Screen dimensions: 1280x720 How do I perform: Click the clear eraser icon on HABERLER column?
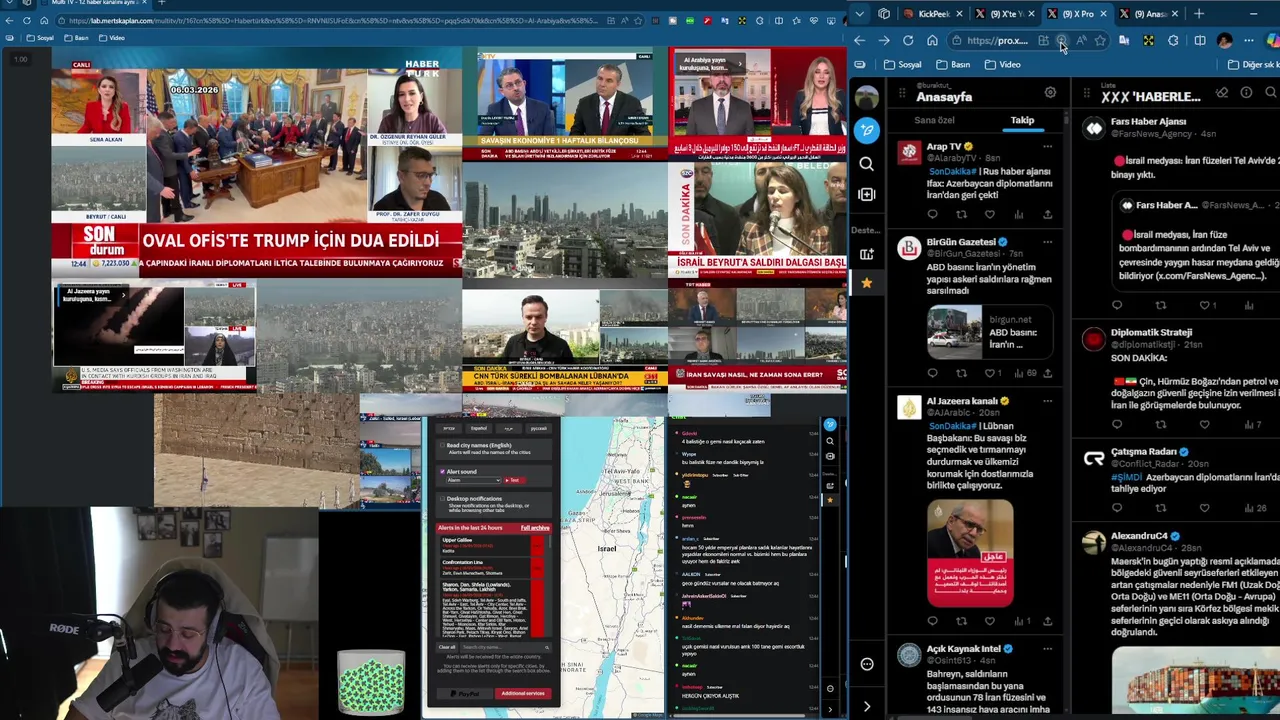(1222, 92)
